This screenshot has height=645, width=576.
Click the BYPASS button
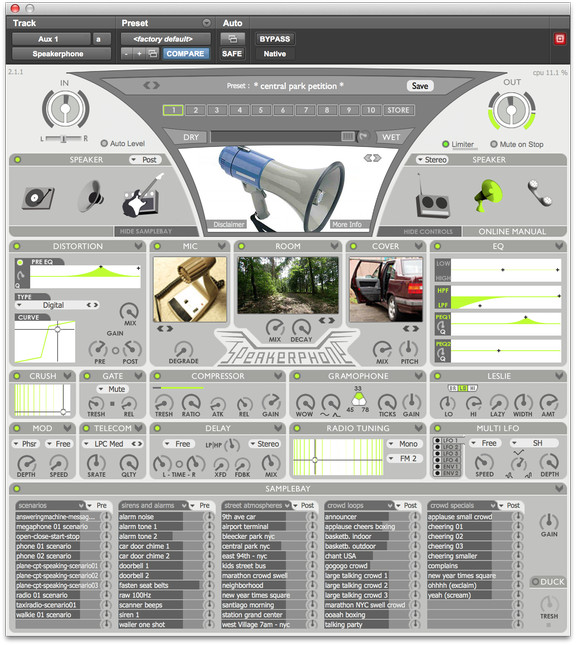pos(274,39)
